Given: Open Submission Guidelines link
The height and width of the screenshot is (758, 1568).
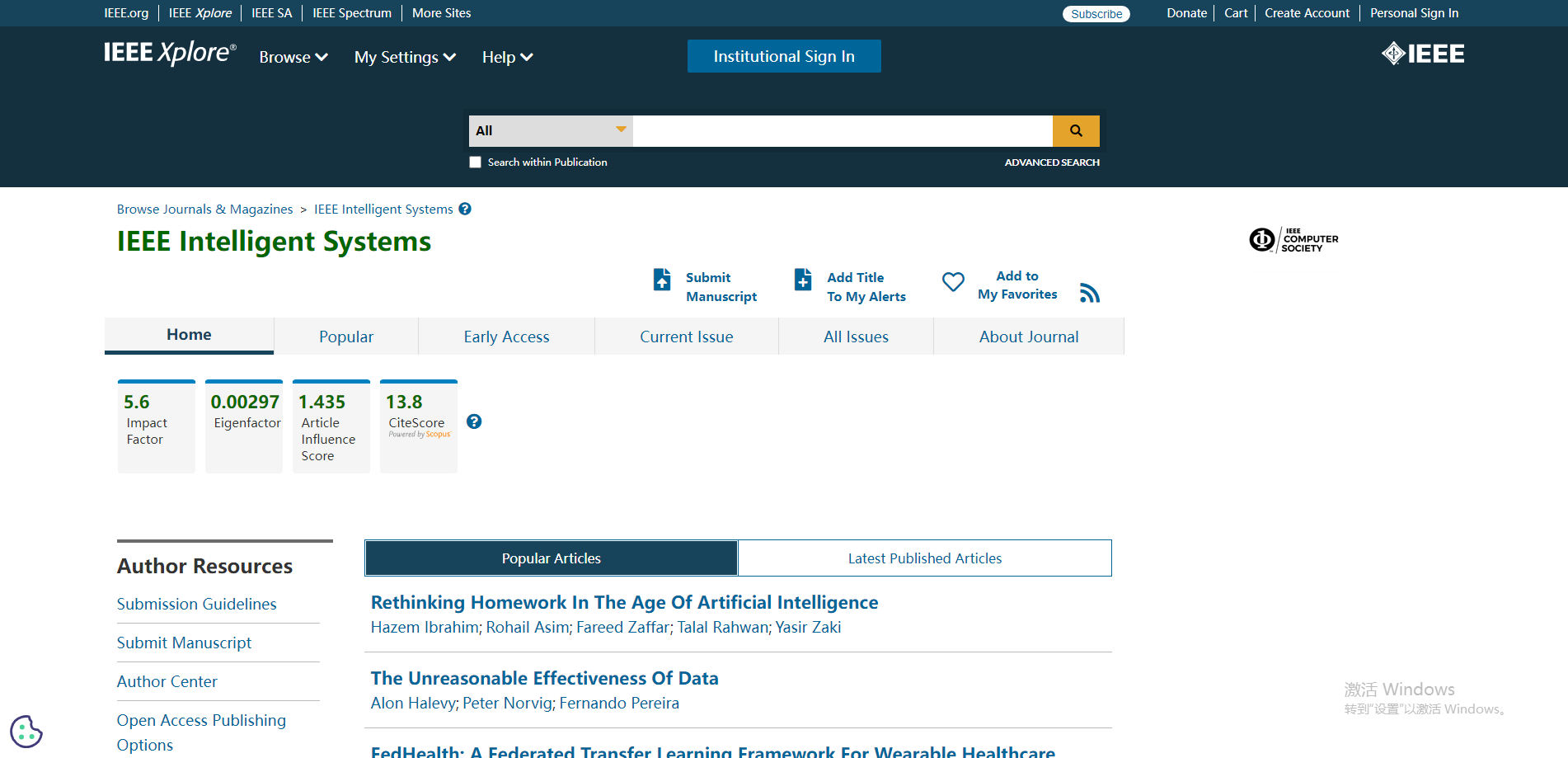Looking at the screenshot, I should coord(197,605).
